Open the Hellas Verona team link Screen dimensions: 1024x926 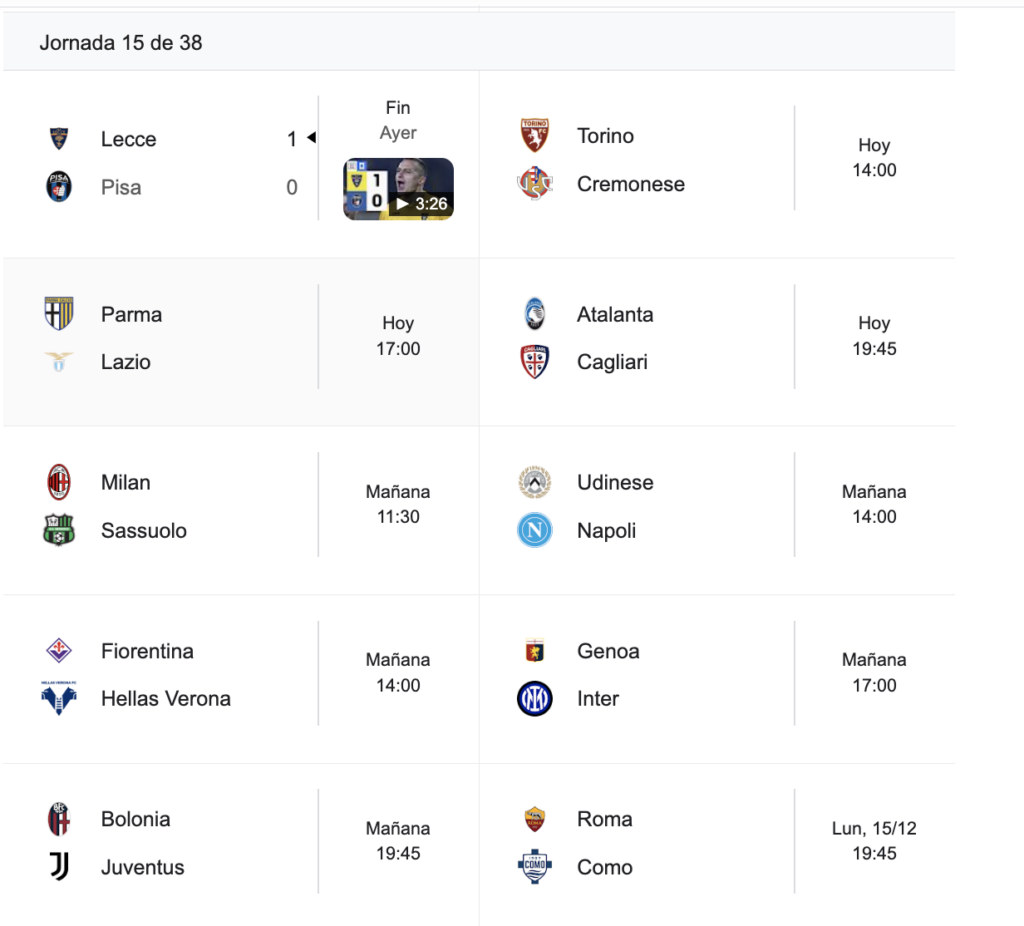[165, 699]
